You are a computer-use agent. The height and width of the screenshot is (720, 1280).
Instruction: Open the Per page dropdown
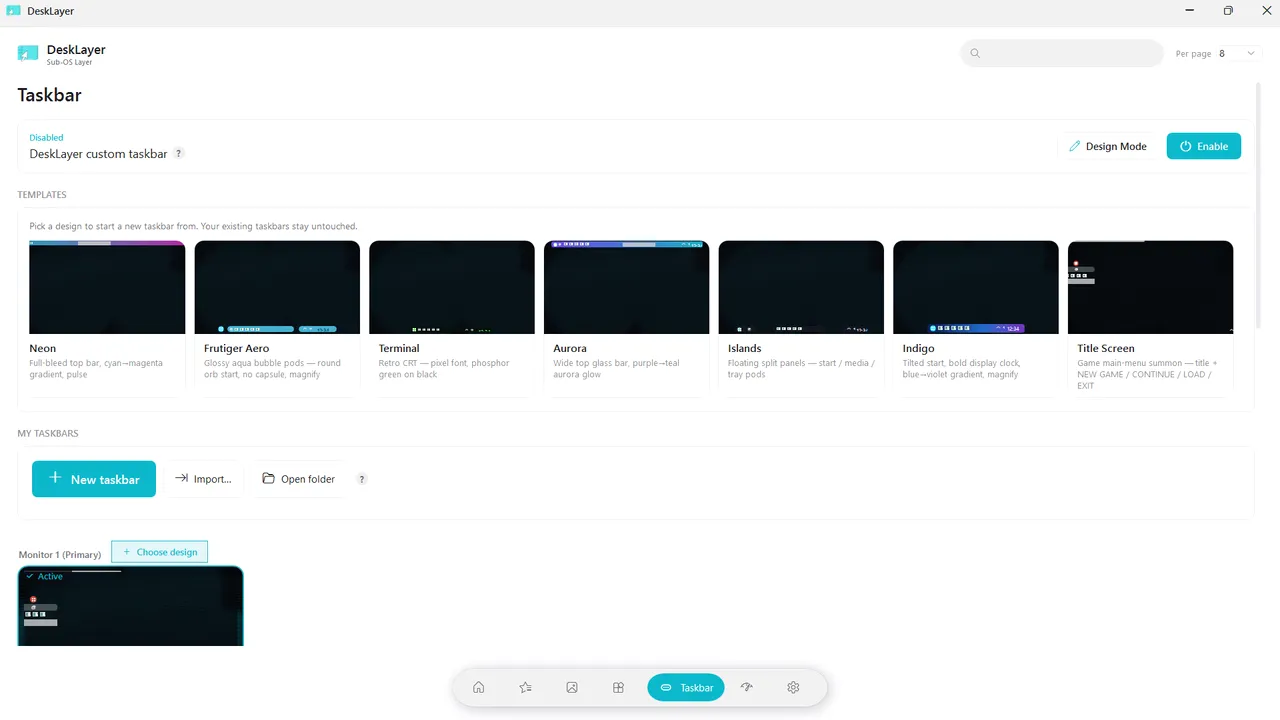click(1237, 53)
